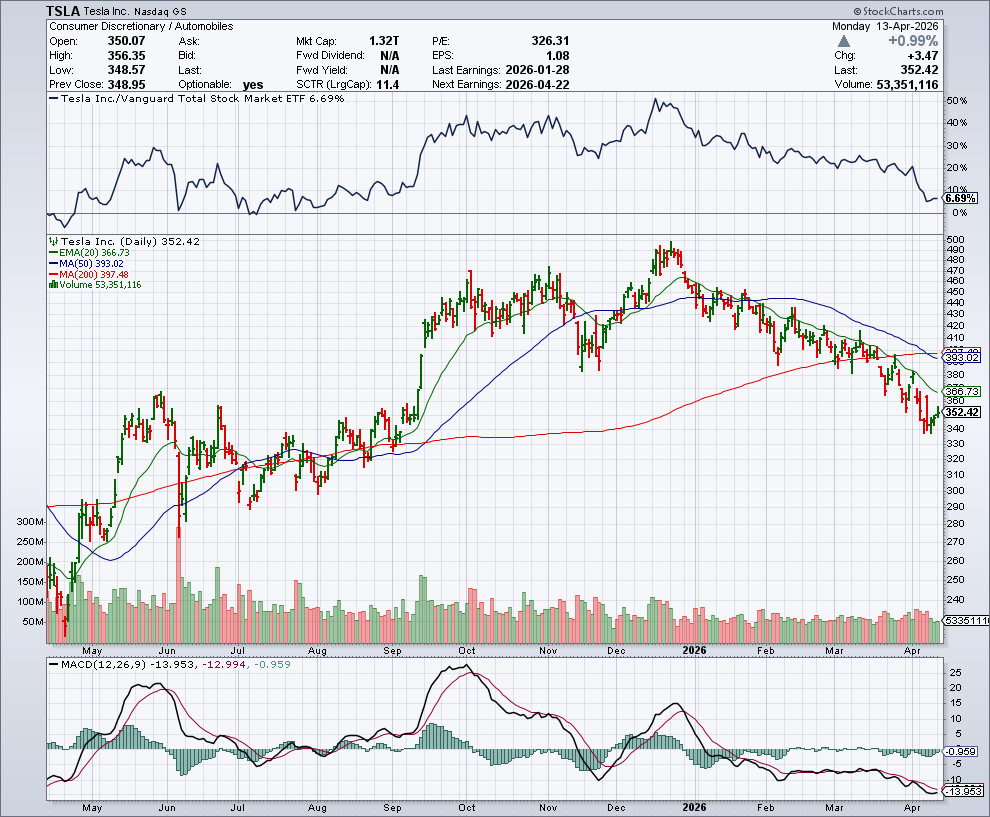Click the P/E value 326.31
The image size is (990, 817).
click(550, 40)
